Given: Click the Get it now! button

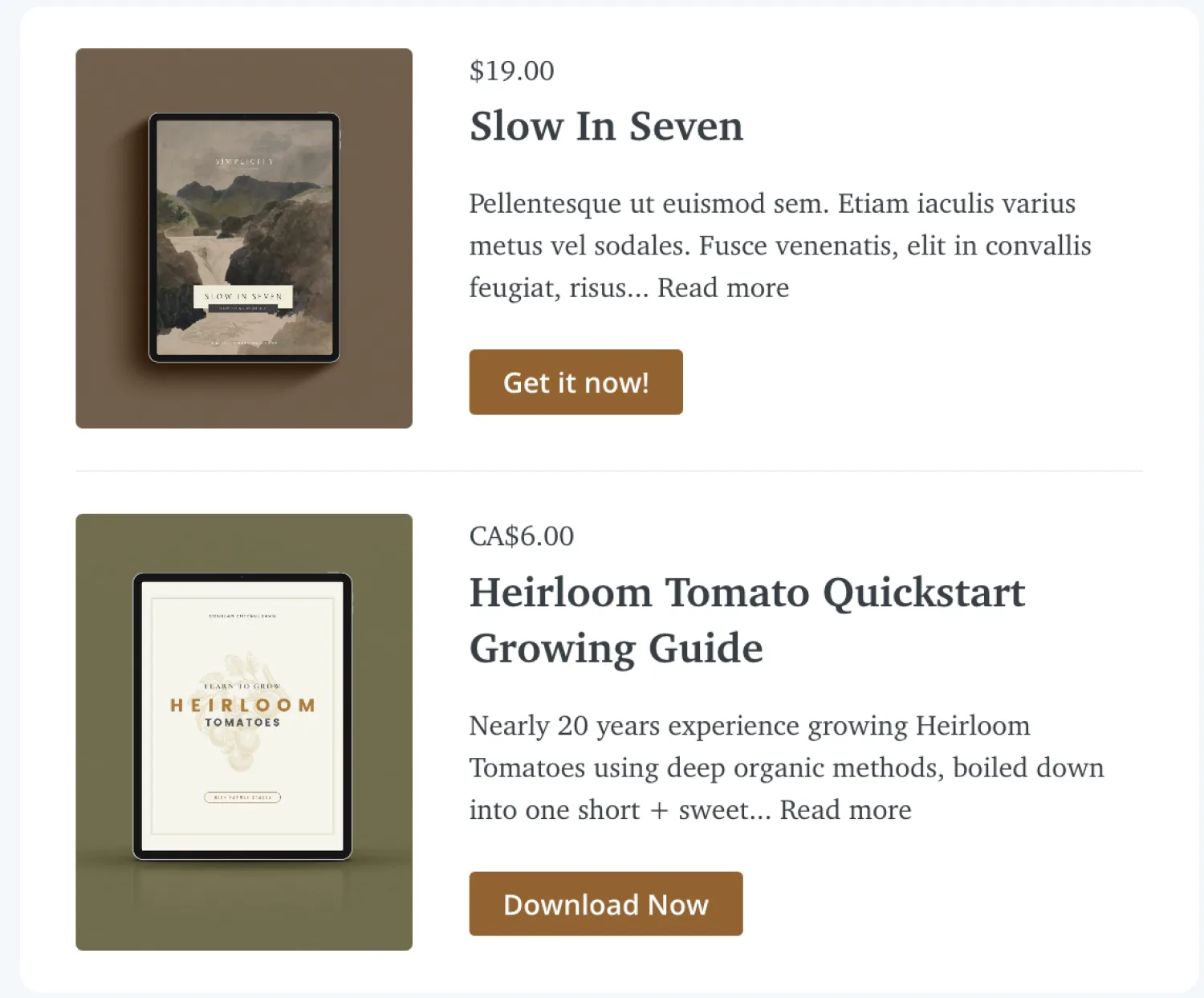Looking at the screenshot, I should click(x=576, y=382).
